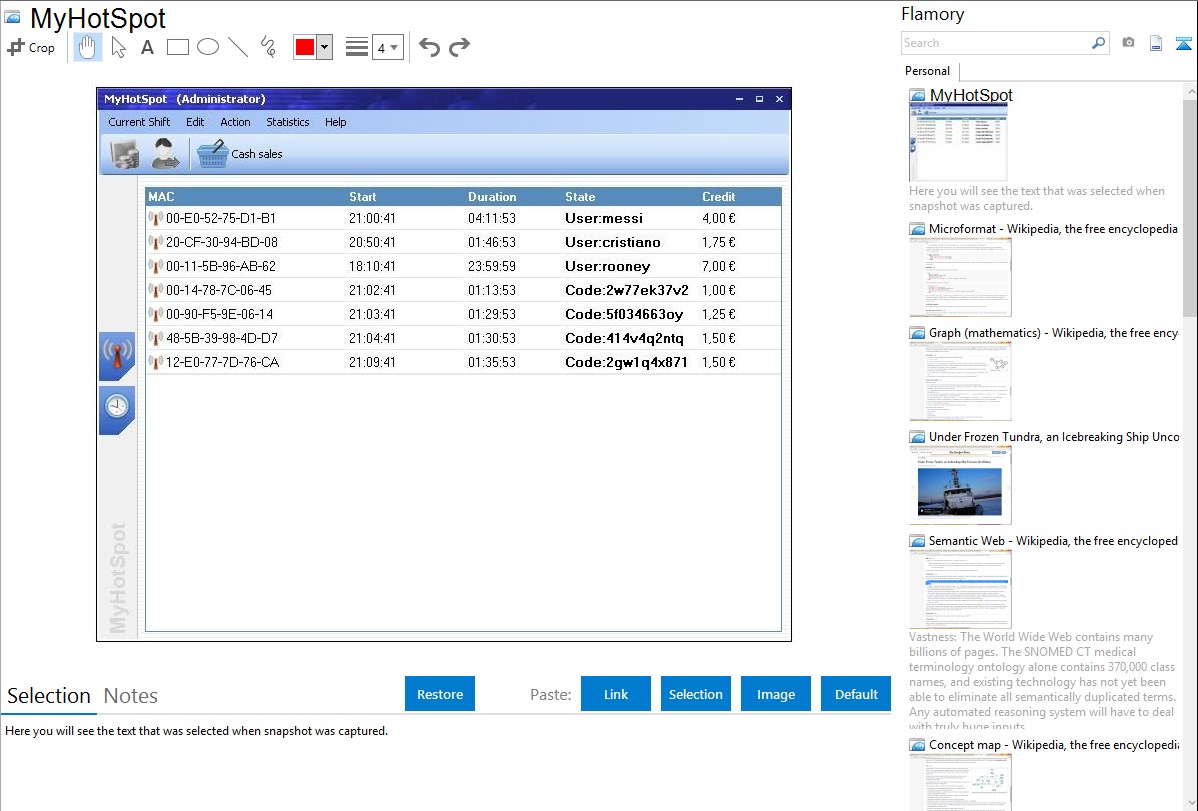Open the color picker dropdown arrow
This screenshot has height=811, width=1198.
(324, 47)
